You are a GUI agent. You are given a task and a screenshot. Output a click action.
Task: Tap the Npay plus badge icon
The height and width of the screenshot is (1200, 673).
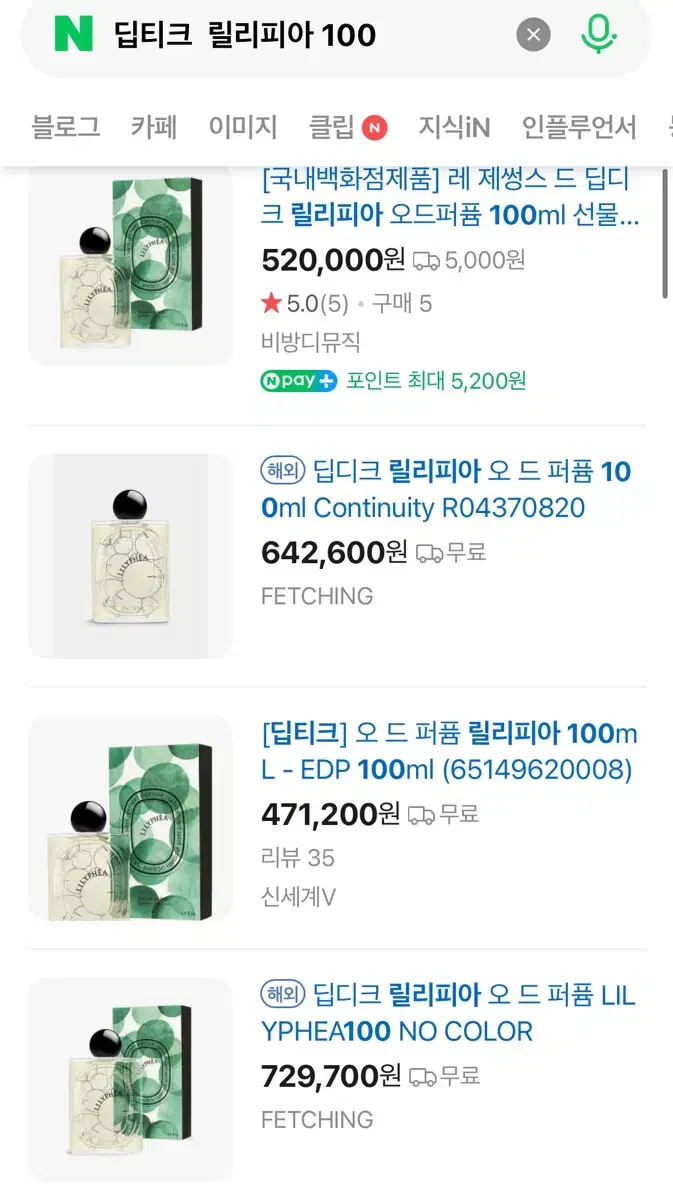tap(299, 381)
